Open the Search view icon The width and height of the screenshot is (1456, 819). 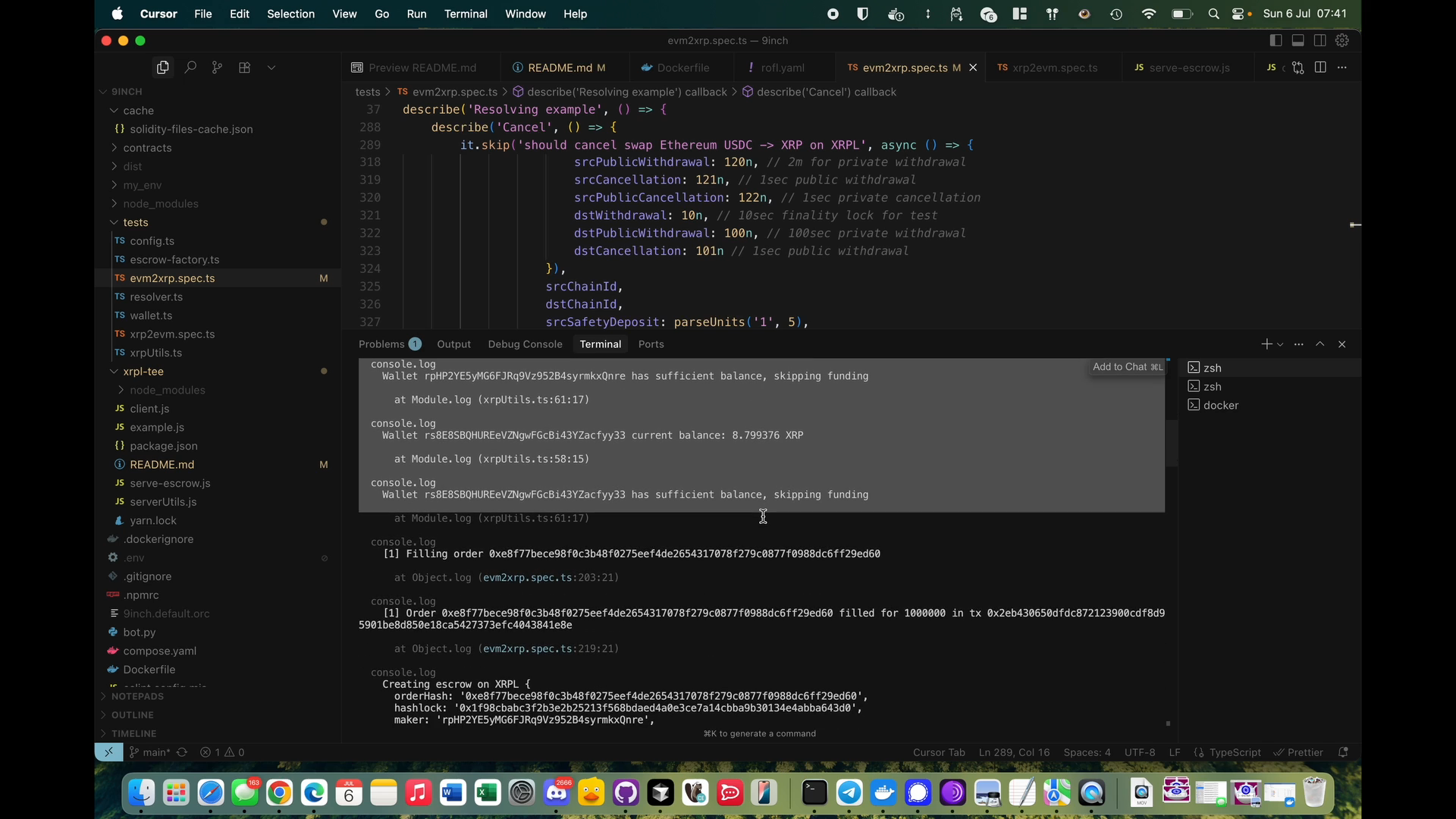[190, 67]
